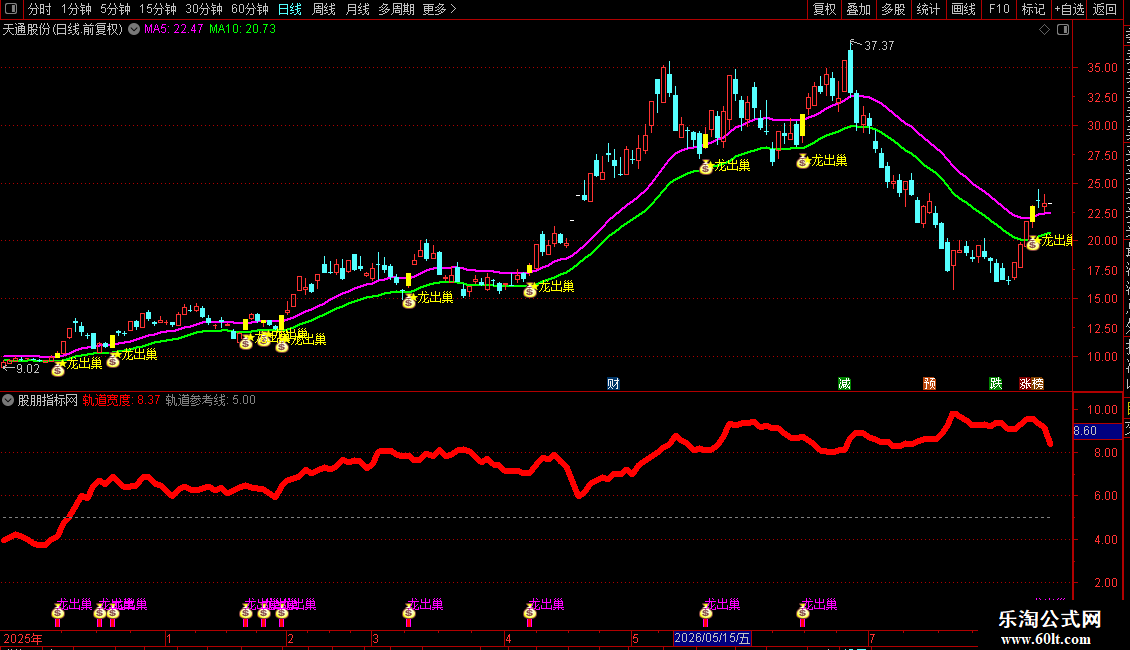Image resolution: width=1130 pixels, height=650 pixels.
Task: Add stock via +自选 button
Action: point(1069,9)
